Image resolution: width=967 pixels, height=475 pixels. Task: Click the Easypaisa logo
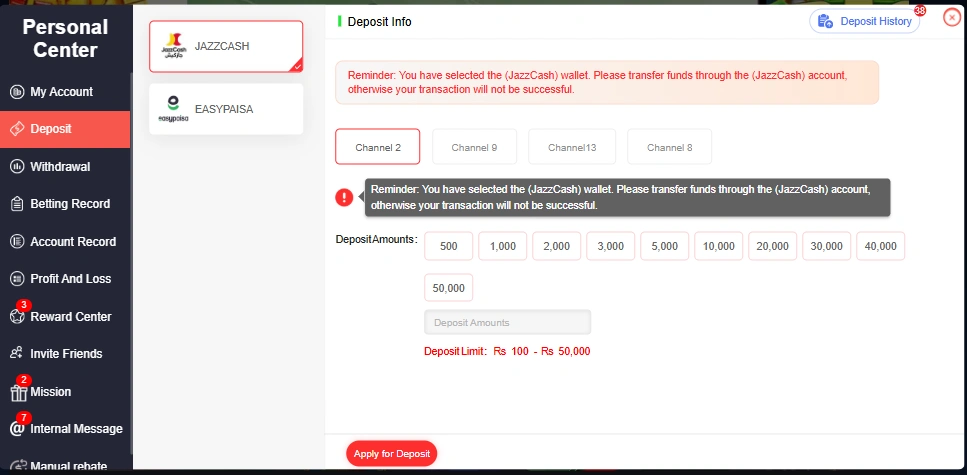click(173, 109)
